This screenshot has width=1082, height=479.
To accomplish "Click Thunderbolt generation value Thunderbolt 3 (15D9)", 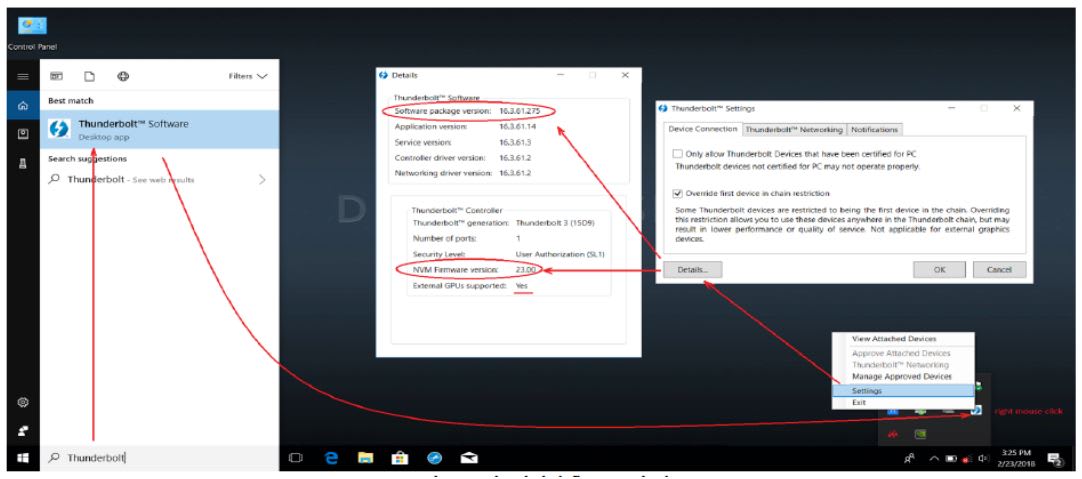I will [x=555, y=223].
